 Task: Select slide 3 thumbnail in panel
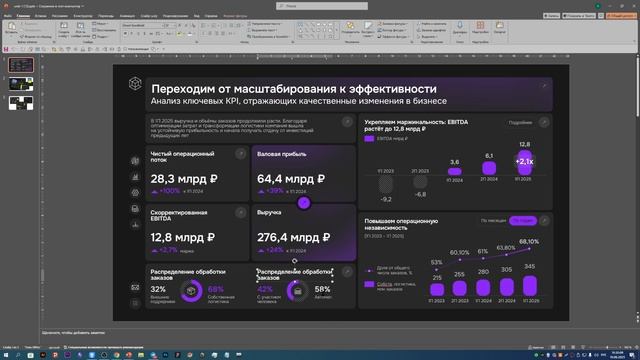(21, 103)
